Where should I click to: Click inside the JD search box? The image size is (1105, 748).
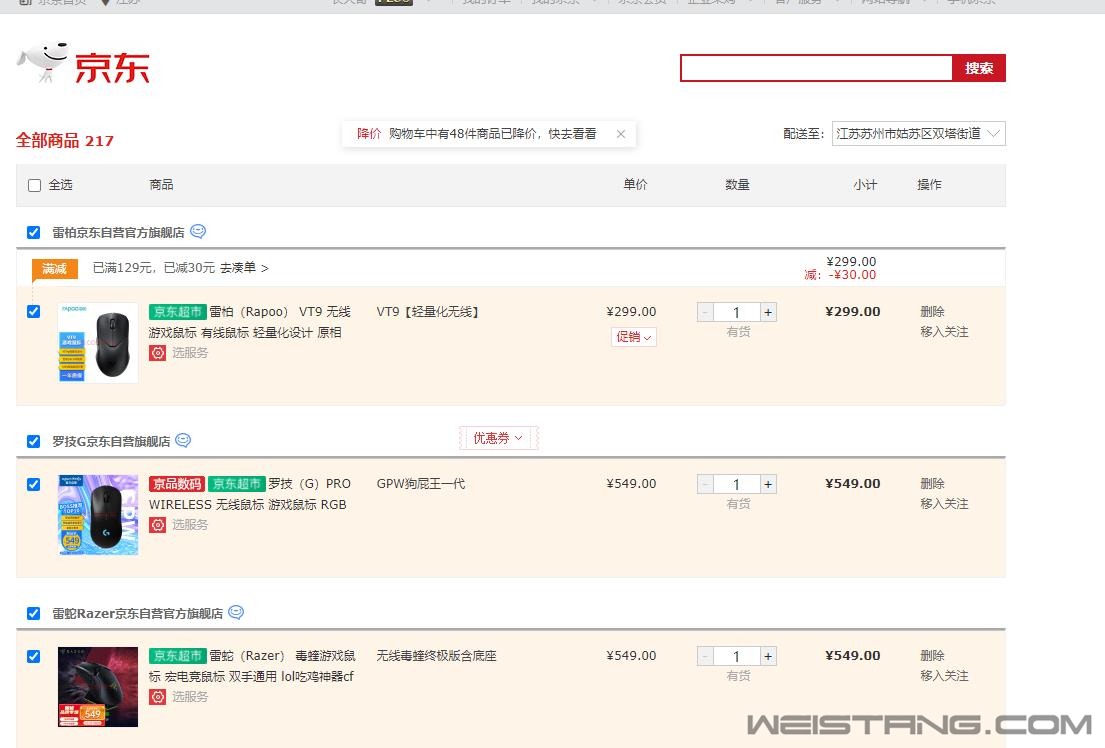point(816,68)
